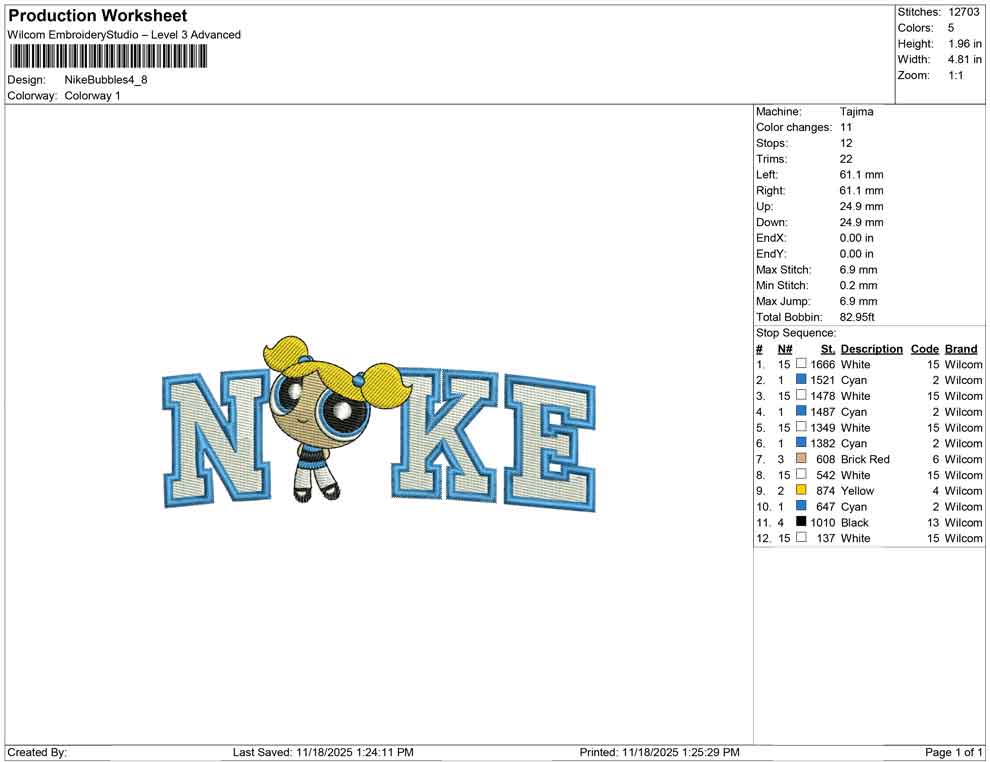Click the design name "NikeBubbles4_8"
The width and height of the screenshot is (990, 762).
[x=106, y=80]
